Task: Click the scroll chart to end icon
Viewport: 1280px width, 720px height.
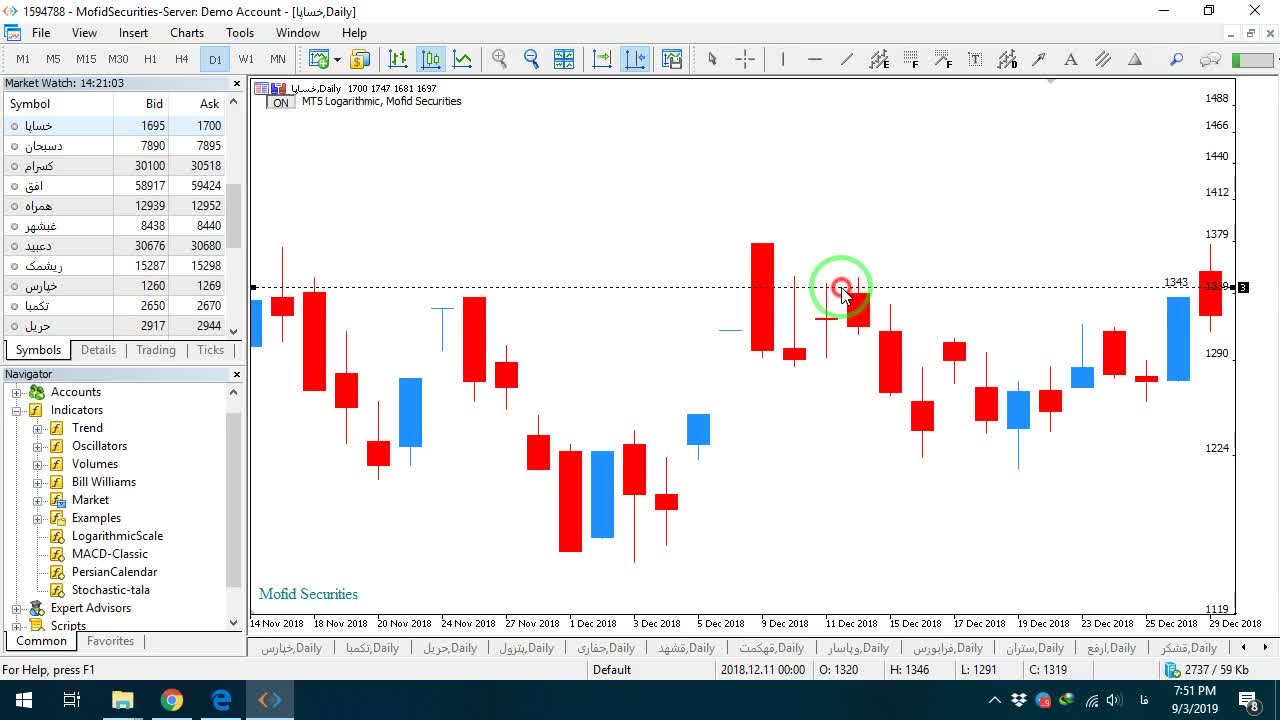Action: tap(602, 59)
